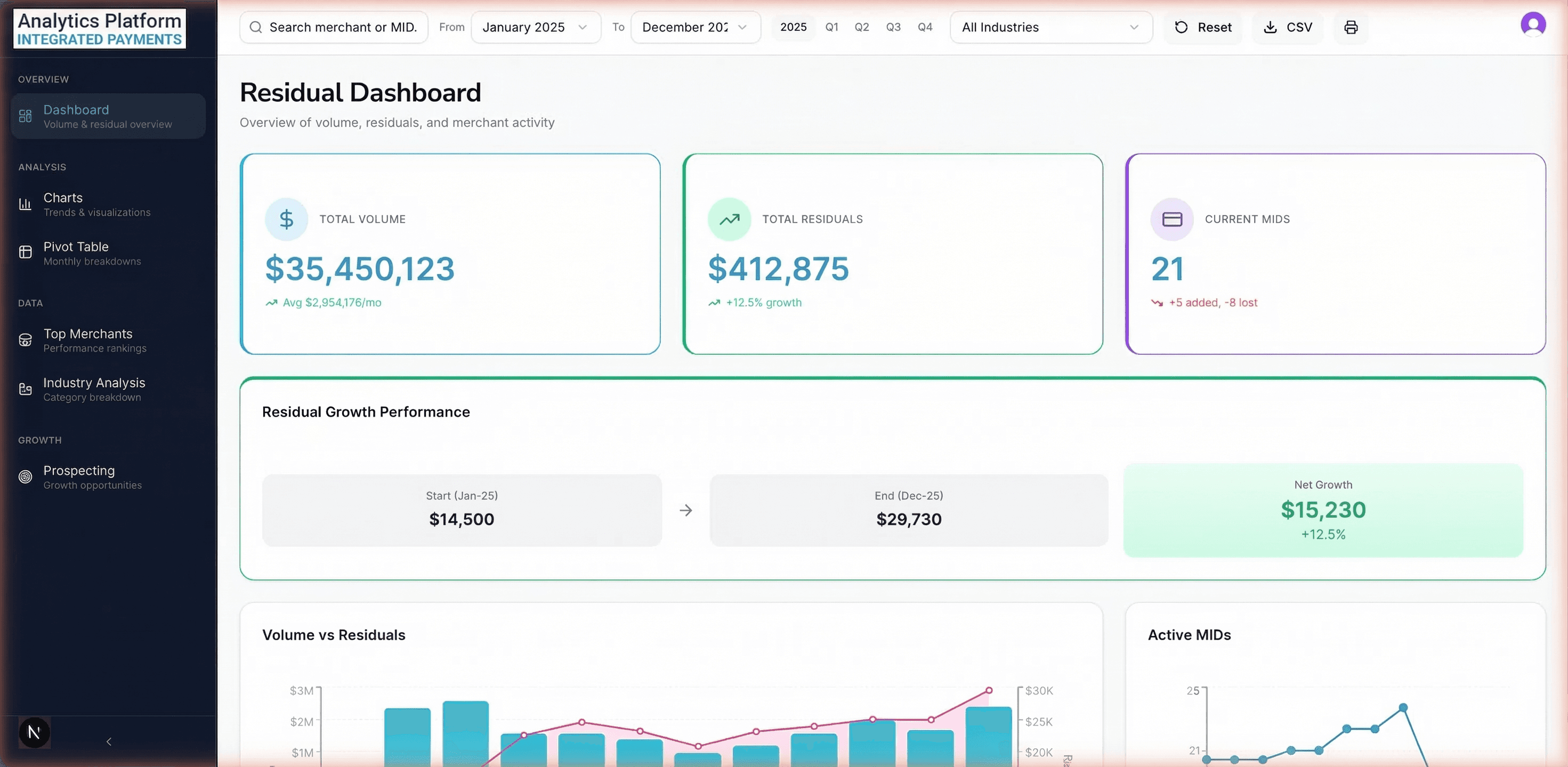The image size is (1568, 767).
Task: Reset the dashboard filters
Action: 1203,27
